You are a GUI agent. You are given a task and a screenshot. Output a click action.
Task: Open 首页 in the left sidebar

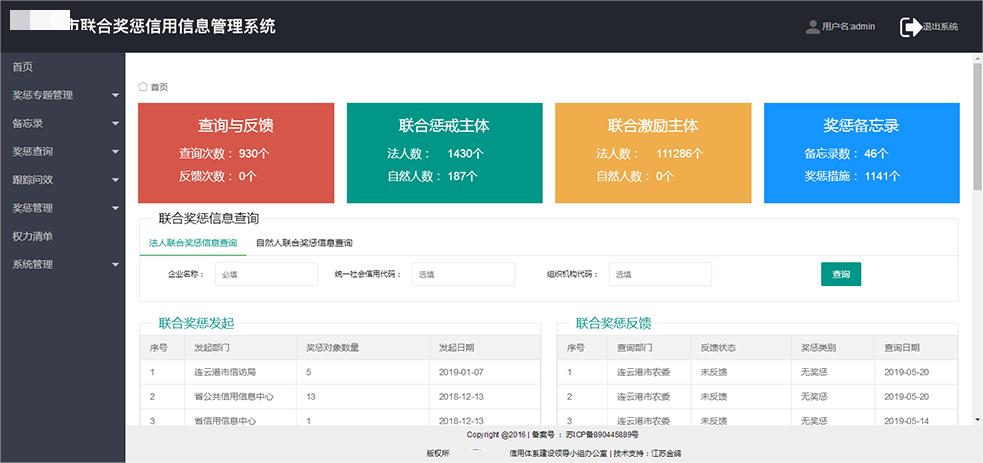(x=23, y=67)
